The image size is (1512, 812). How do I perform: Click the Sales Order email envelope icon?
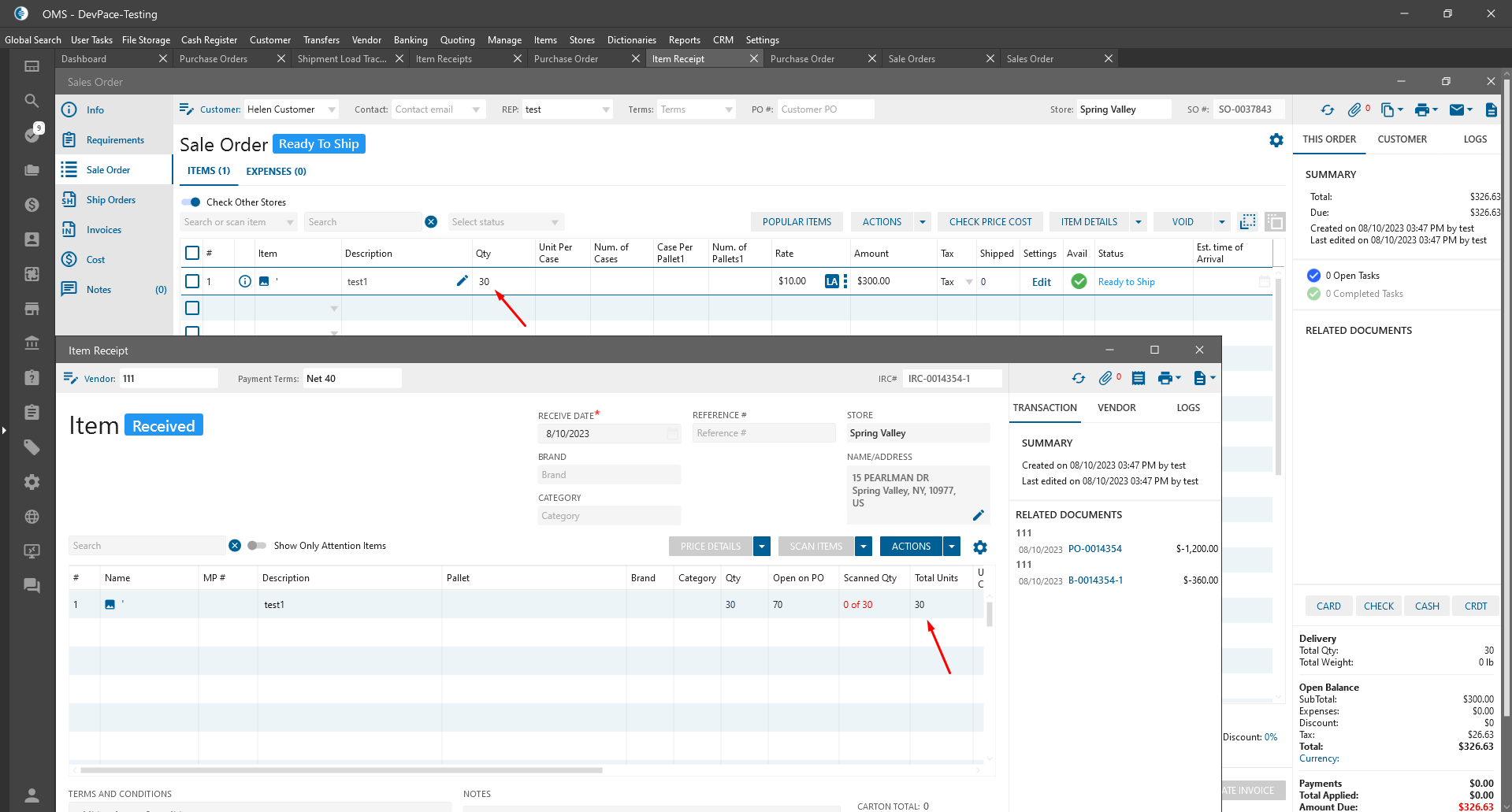[1457, 110]
